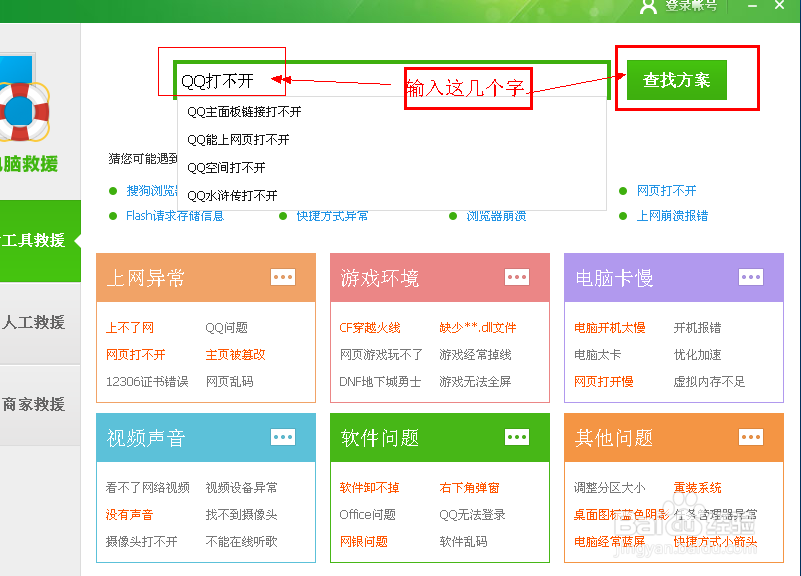This screenshot has width=801, height=576.
Task: Click DNF地下城勇士 entry
Action: pyautogui.click(x=380, y=382)
